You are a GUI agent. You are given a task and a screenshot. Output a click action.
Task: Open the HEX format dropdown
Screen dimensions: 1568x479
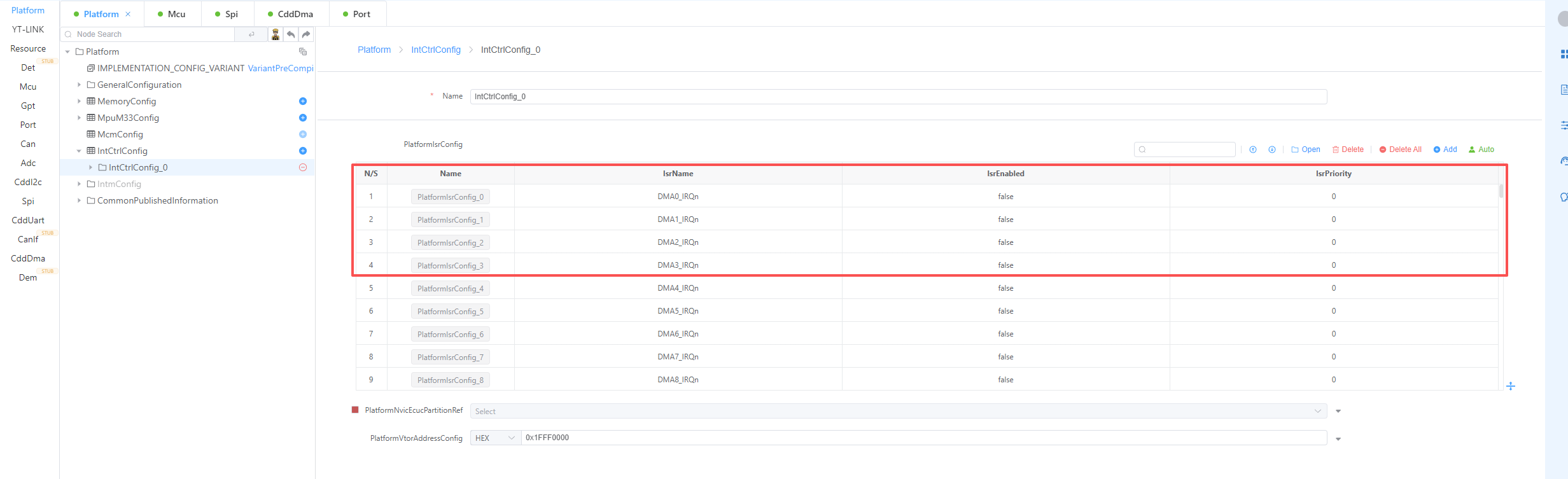(495, 438)
